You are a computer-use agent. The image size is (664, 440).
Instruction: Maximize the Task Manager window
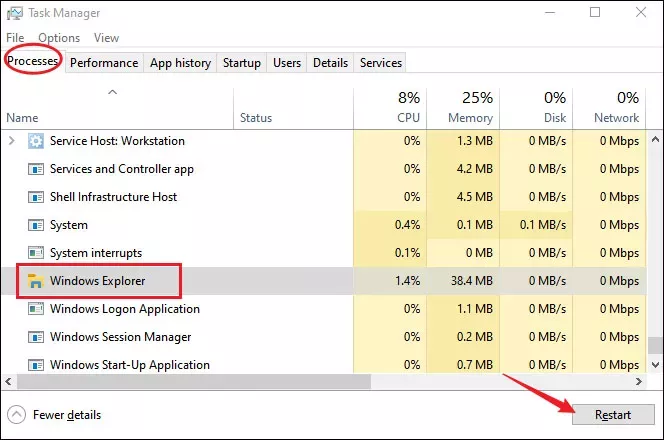click(x=595, y=12)
